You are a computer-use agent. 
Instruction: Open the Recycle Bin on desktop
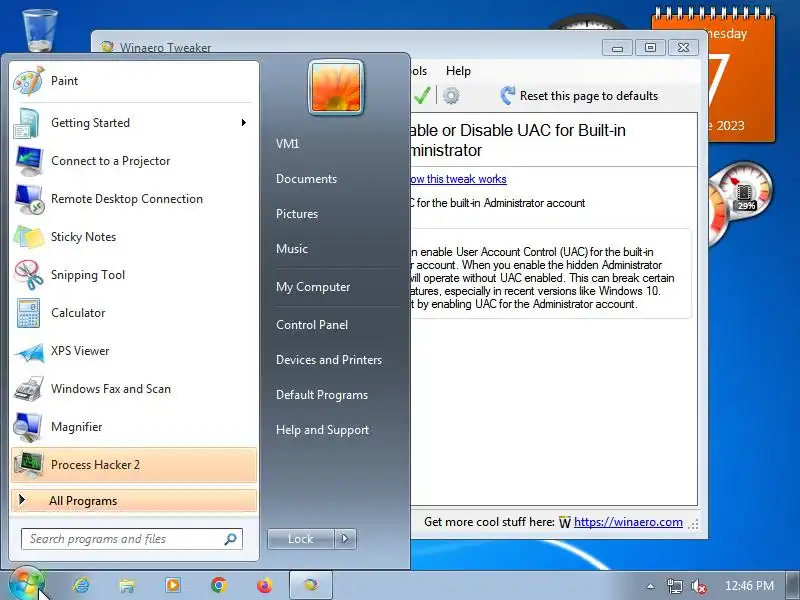click(40, 30)
